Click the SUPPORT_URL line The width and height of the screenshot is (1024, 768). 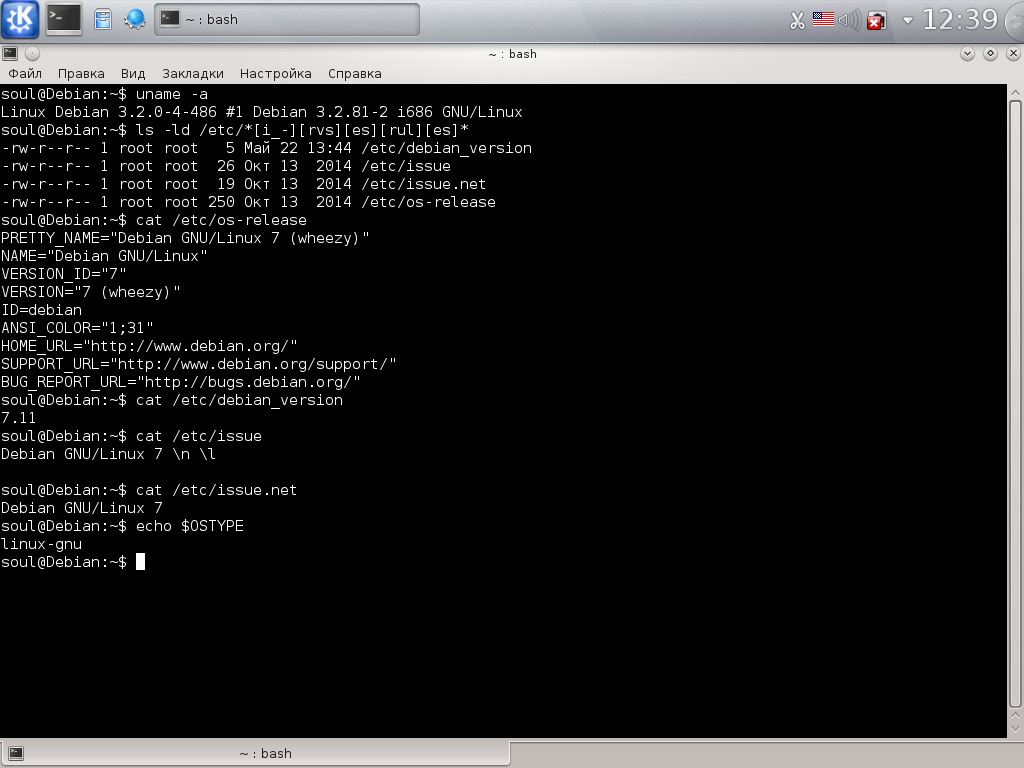[x=199, y=364]
